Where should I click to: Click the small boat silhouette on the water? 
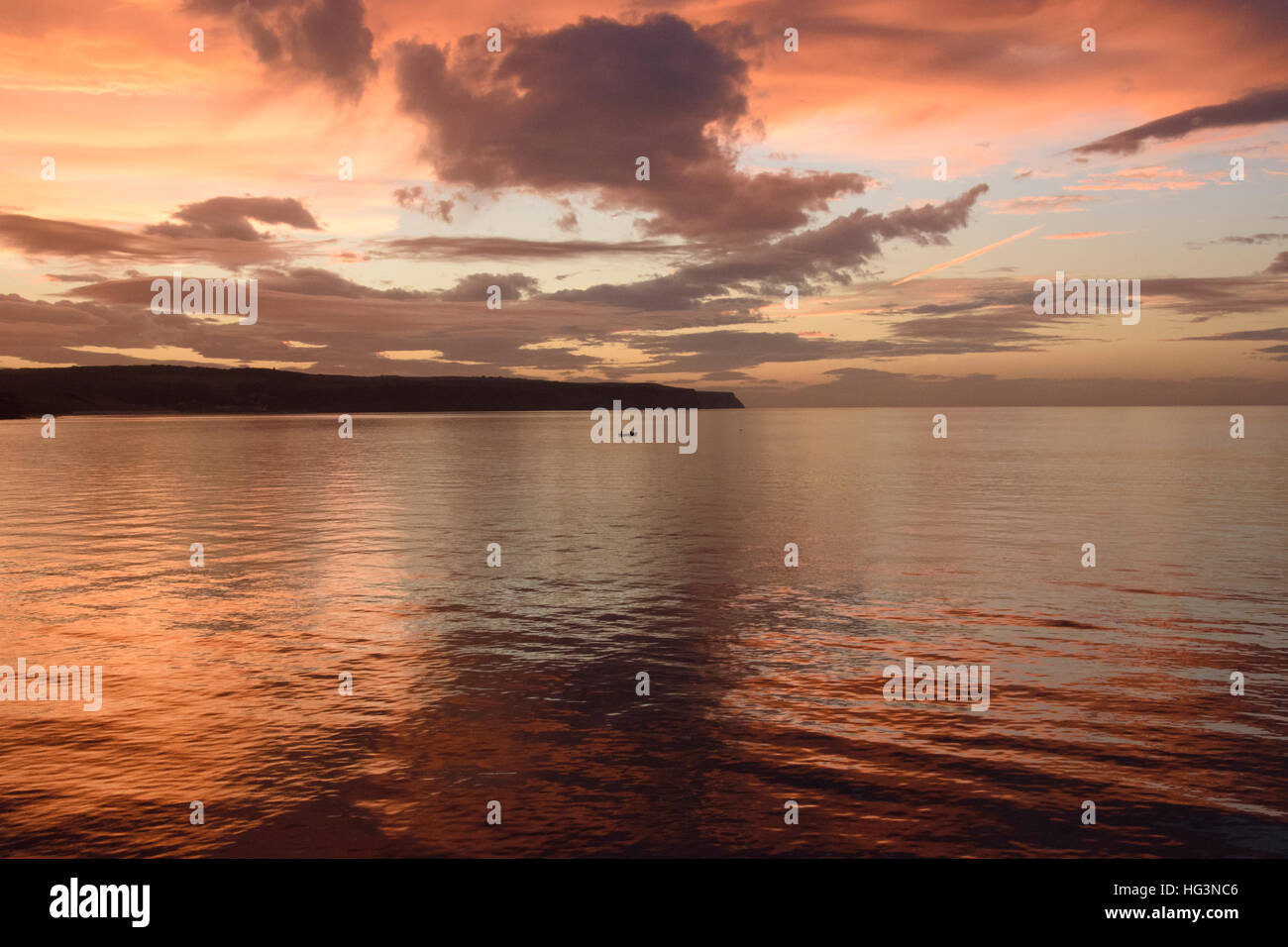coord(626,433)
